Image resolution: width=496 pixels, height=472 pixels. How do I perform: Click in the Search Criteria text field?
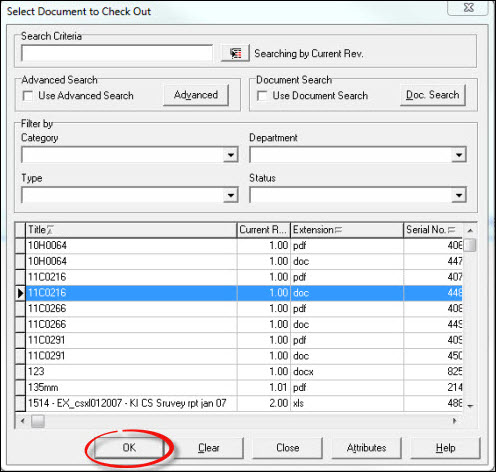click(x=117, y=53)
